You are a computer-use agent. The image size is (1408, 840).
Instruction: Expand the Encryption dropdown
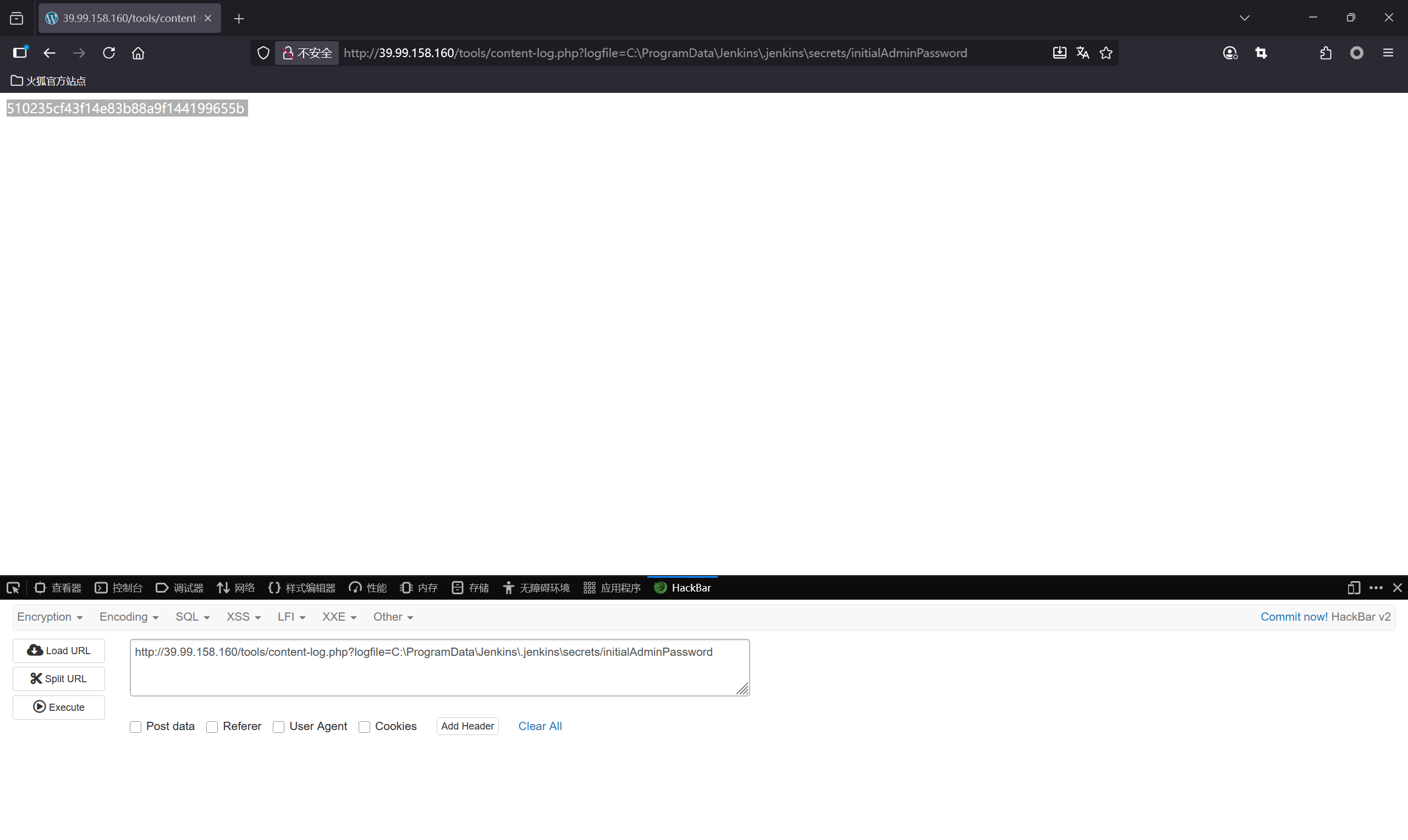[x=50, y=616]
